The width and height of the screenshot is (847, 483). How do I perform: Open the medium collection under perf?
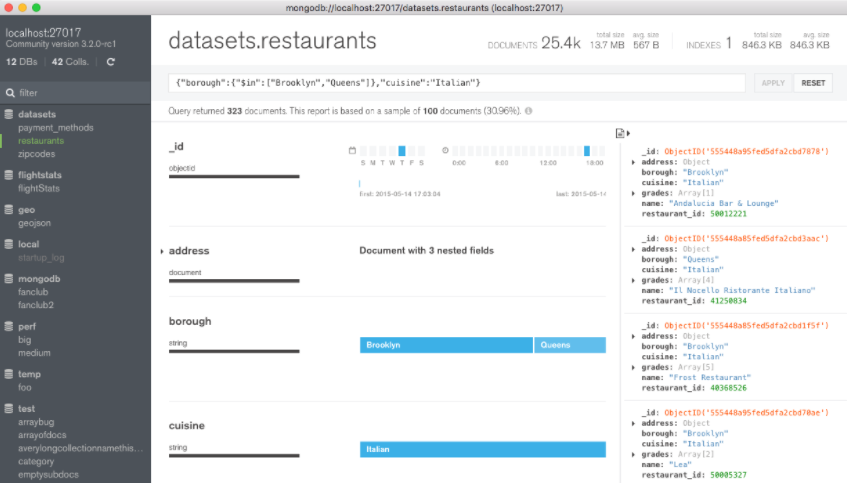(34, 353)
